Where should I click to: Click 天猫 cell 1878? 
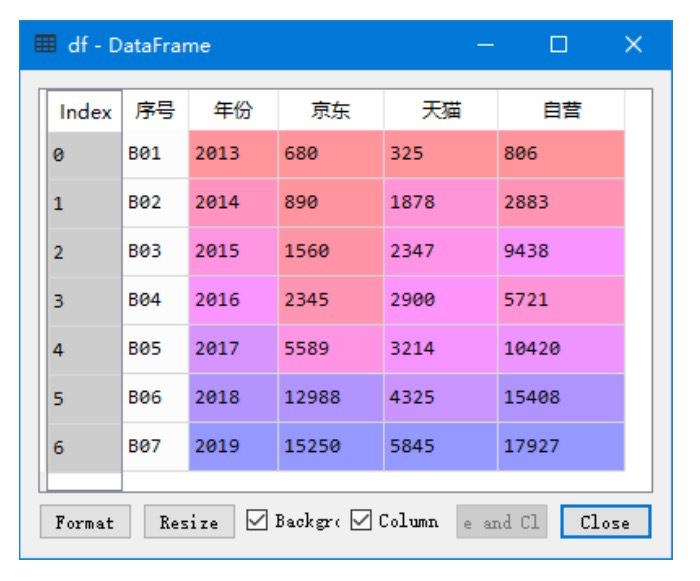441,202
